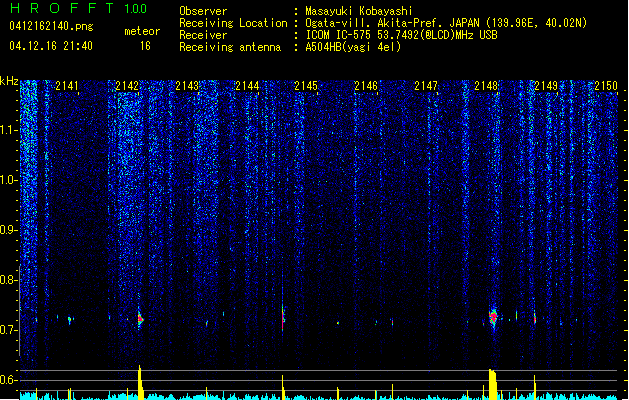Click the 2143 time axis marker
The height and width of the screenshot is (400, 629).
(x=187, y=86)
